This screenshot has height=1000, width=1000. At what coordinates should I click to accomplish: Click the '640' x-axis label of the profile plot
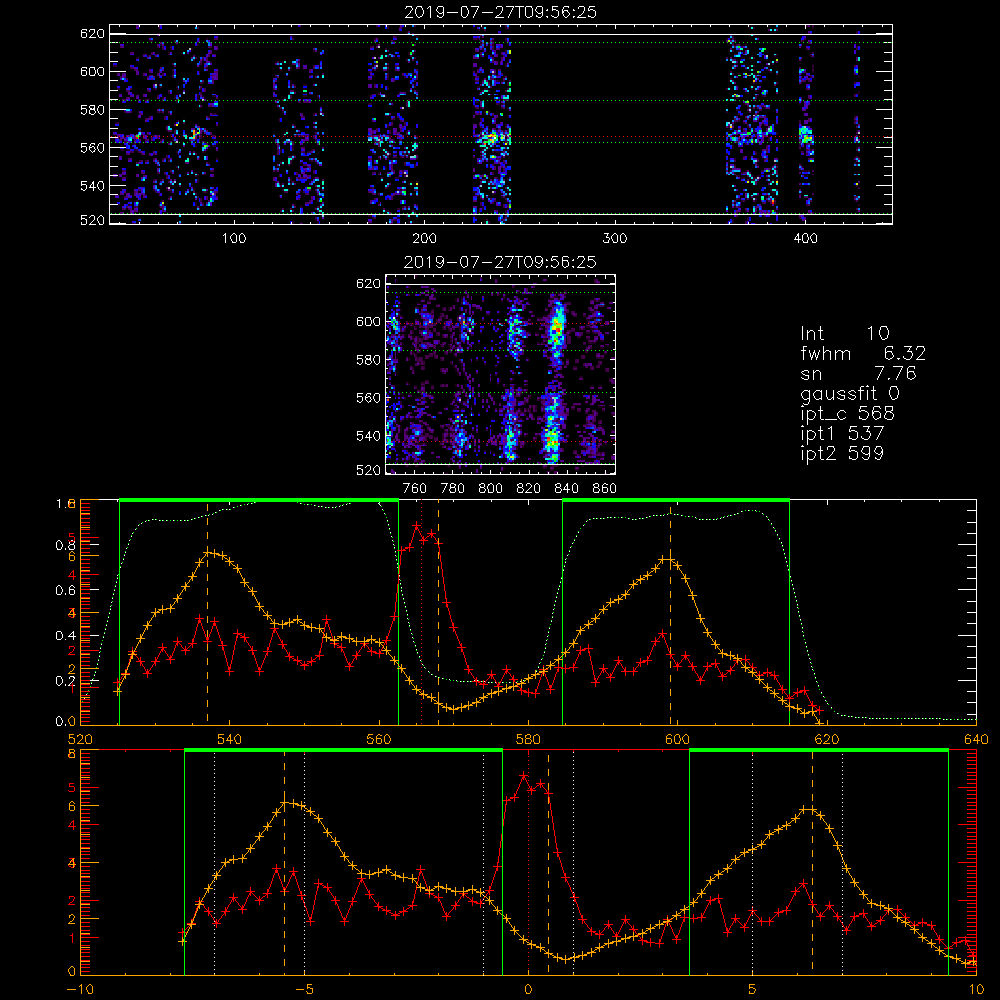976,740
